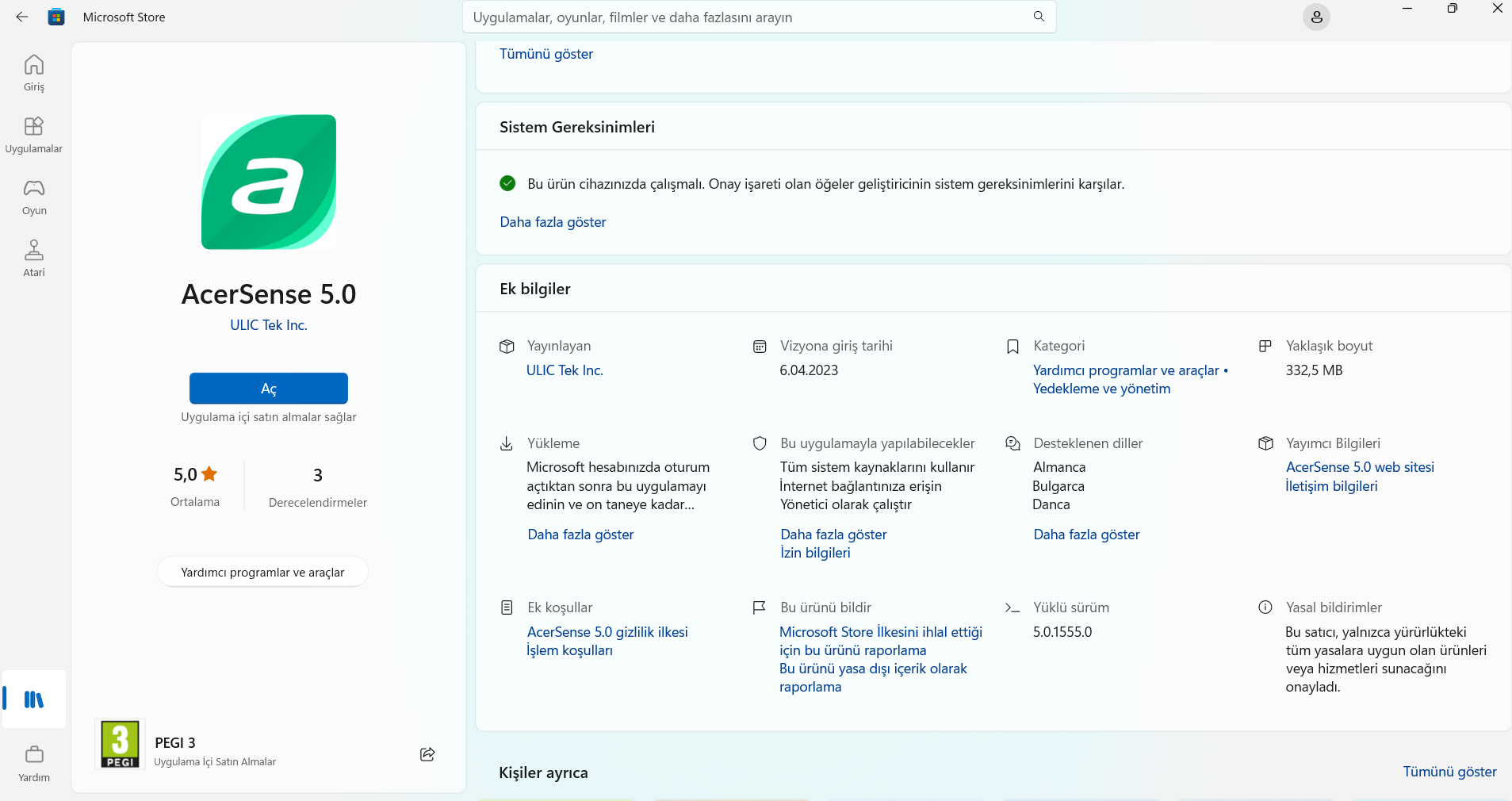Open the Oyun gaming section
Viewport: 1512px width, 801px height.
pos(34,196)
